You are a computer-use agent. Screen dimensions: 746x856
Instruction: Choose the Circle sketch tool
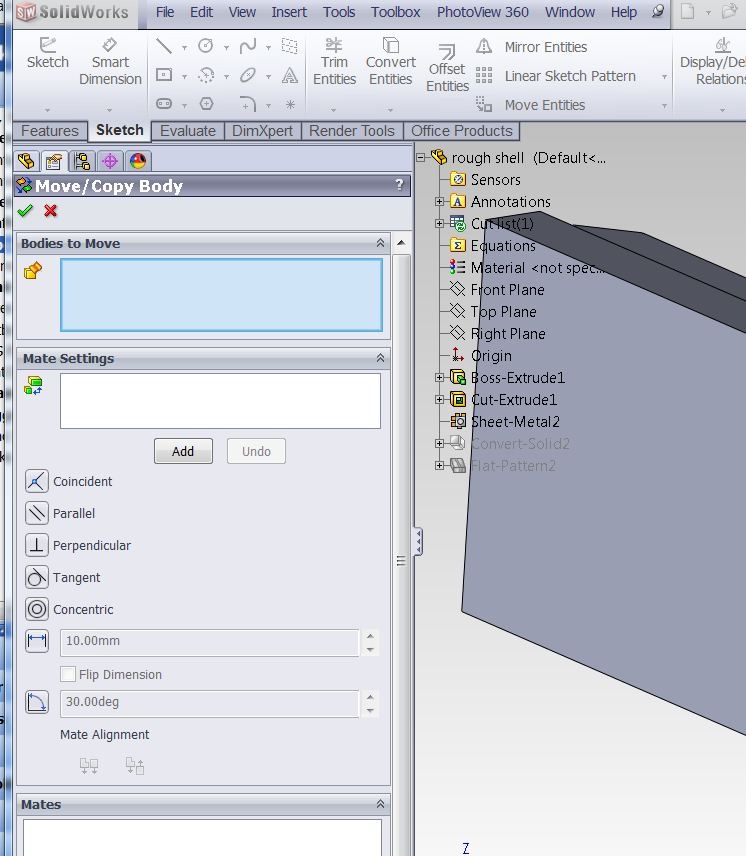(206, 46)
